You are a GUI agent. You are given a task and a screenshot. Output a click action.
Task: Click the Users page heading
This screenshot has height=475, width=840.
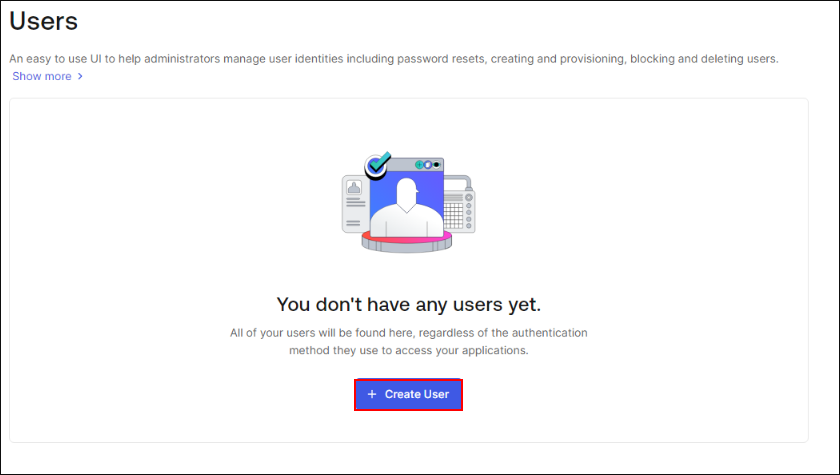pos(43,19)
